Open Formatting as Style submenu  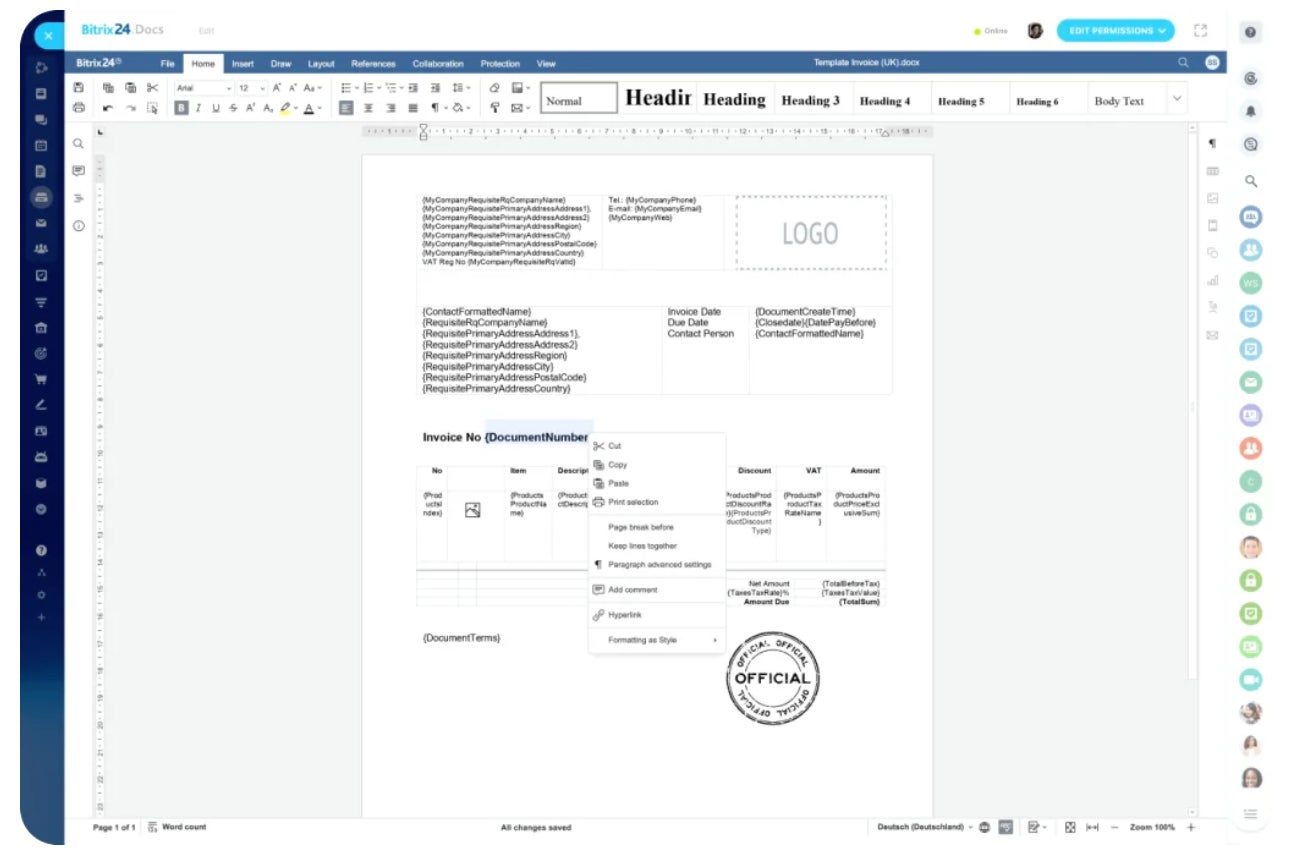click(x=656, y=640)
